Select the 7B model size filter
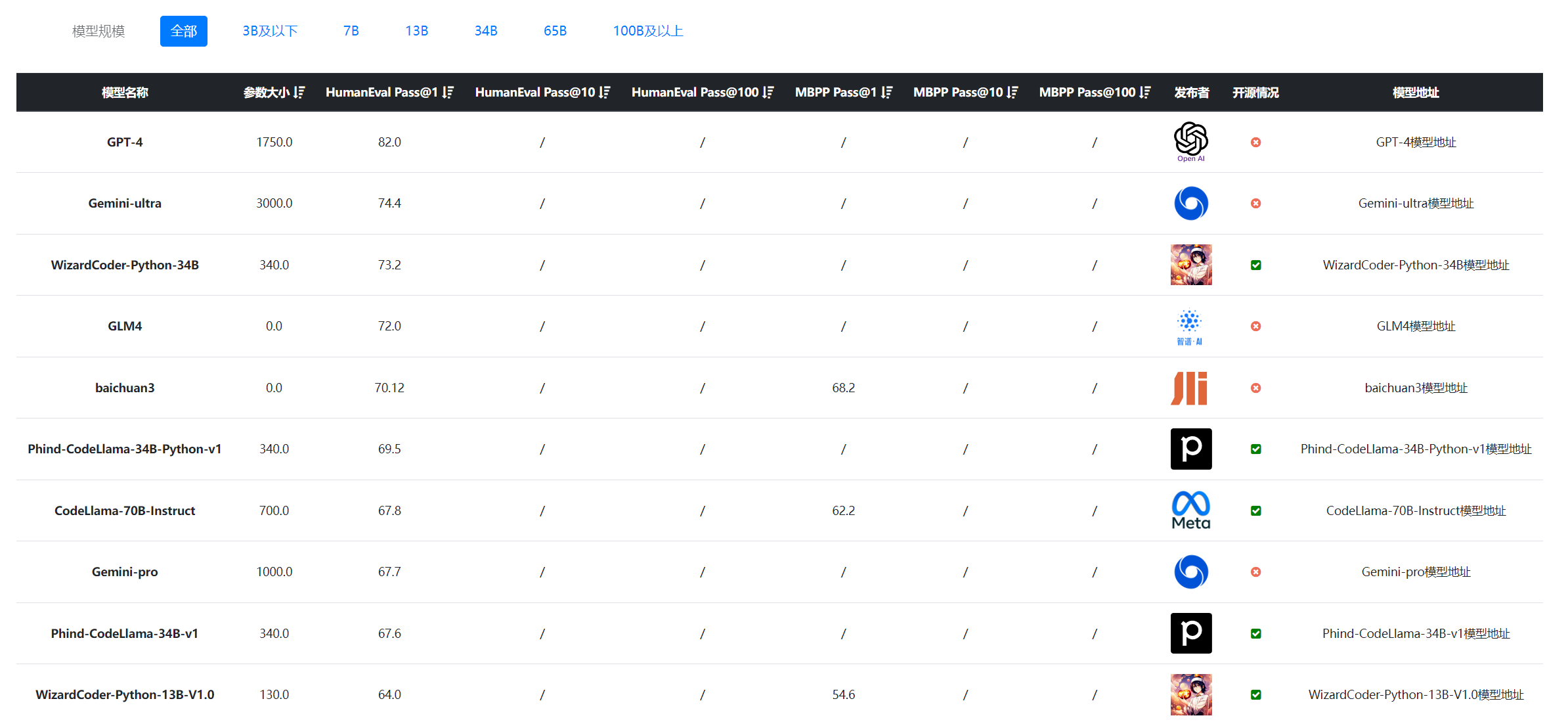This screenshot has height=722, width=1568. (351, 31)
